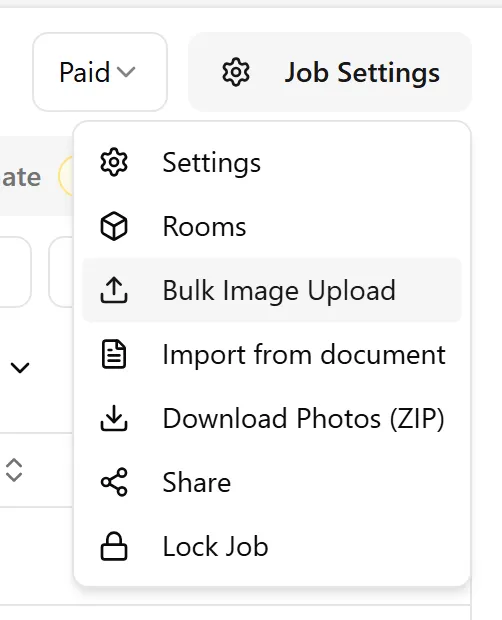
Task: Click the download arrow icon
Action: click(114, 418)
